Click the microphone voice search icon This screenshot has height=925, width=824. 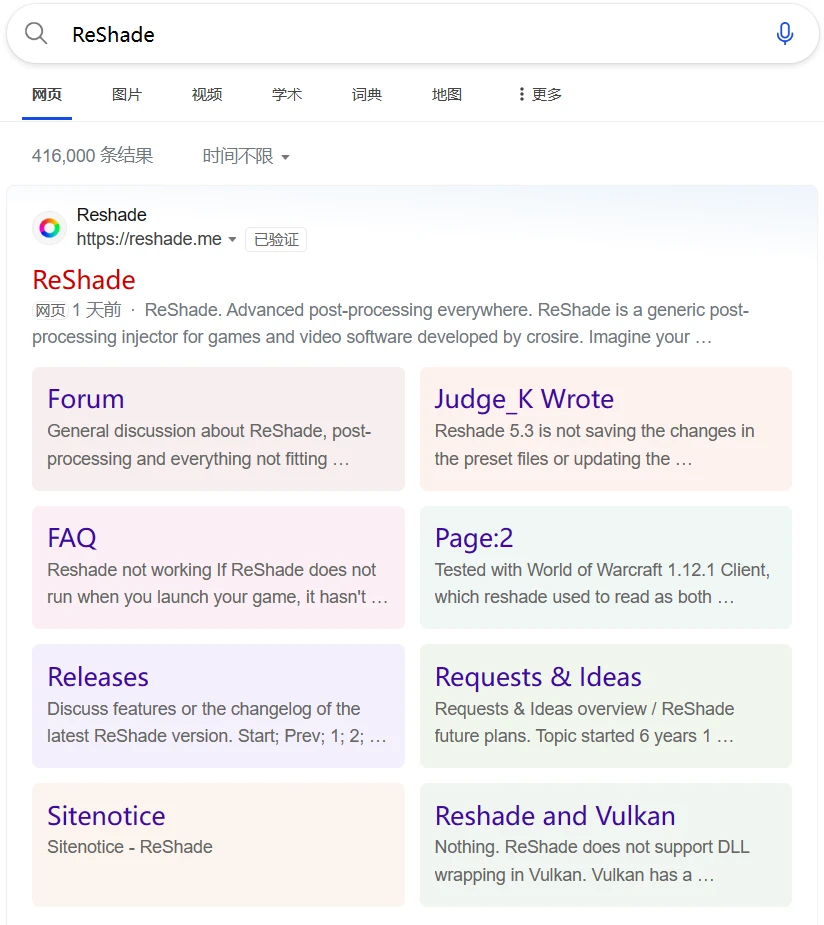[x=785, y=34]
